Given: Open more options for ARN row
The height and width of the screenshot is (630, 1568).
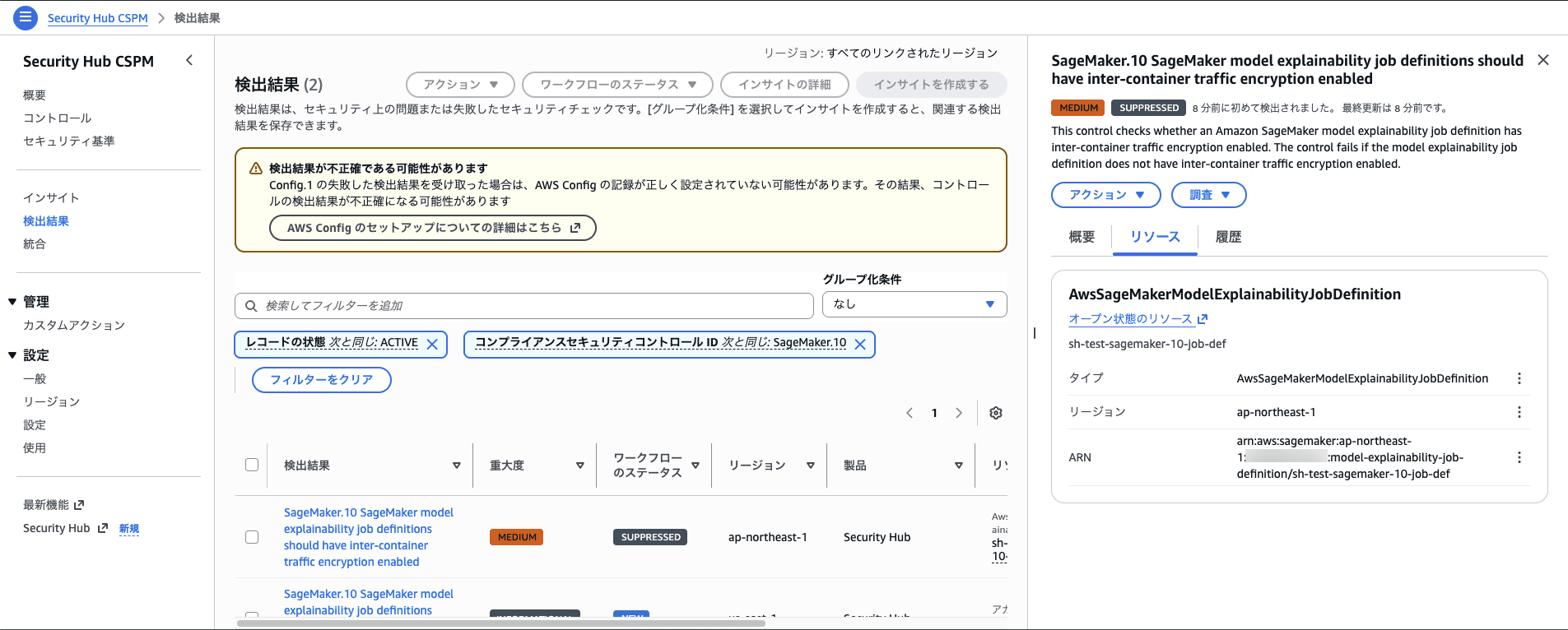Looking at the screenshot, I should (x=1519, y=457).
